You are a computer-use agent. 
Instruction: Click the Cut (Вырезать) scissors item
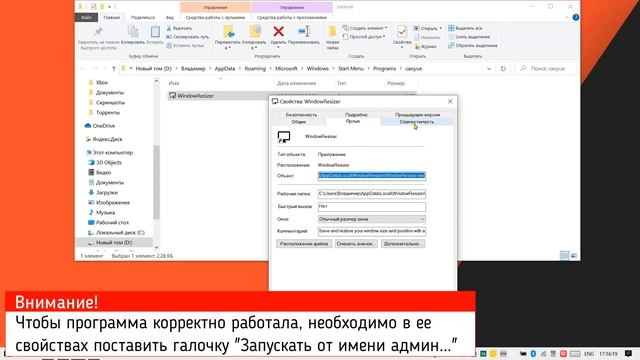[x=179, y=28]
